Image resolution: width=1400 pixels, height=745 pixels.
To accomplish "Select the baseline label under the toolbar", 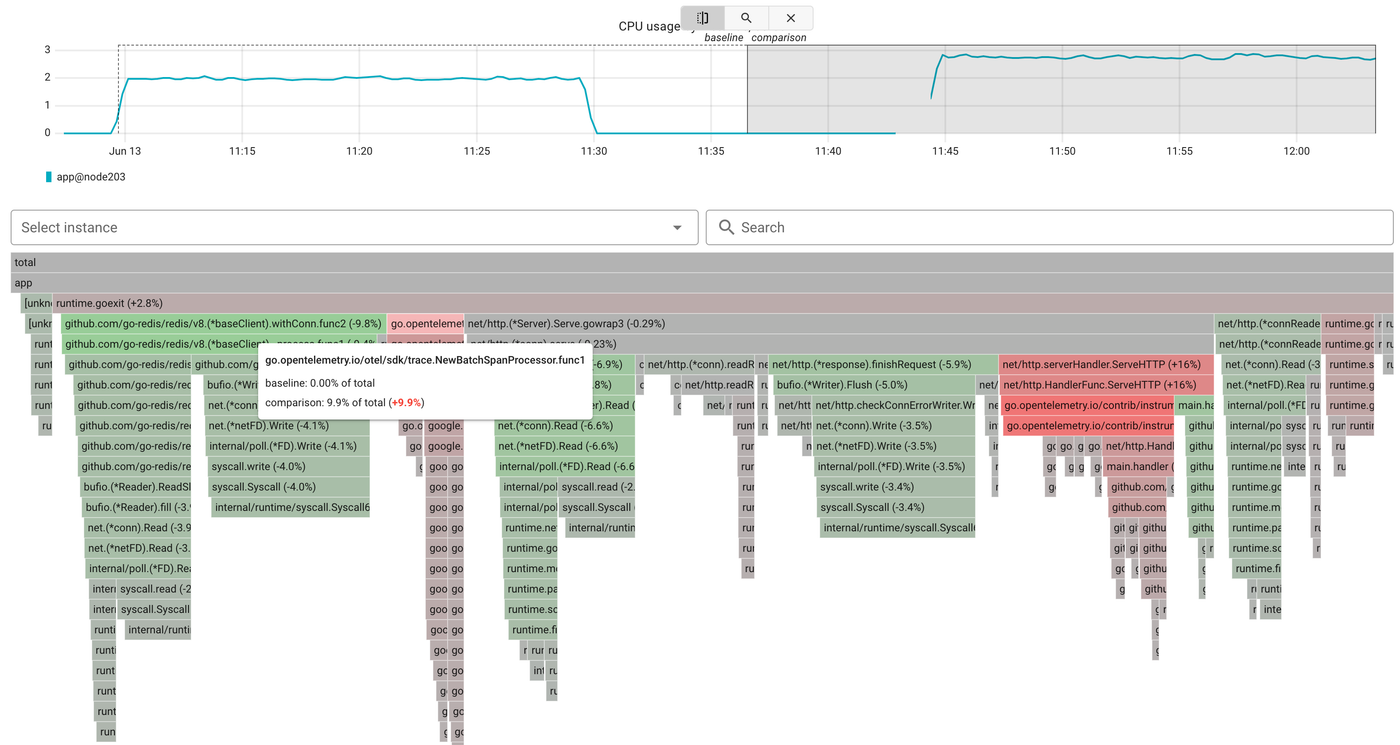I will click(x=723, y=37).
